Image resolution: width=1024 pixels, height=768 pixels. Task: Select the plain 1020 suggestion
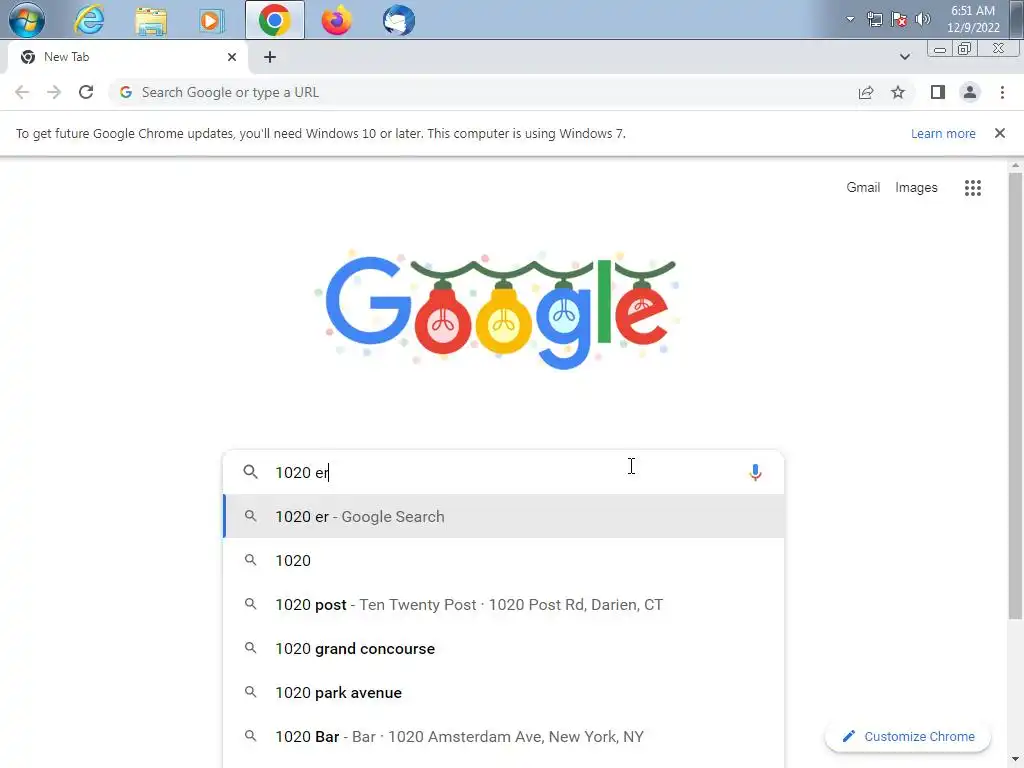point(504,560)
